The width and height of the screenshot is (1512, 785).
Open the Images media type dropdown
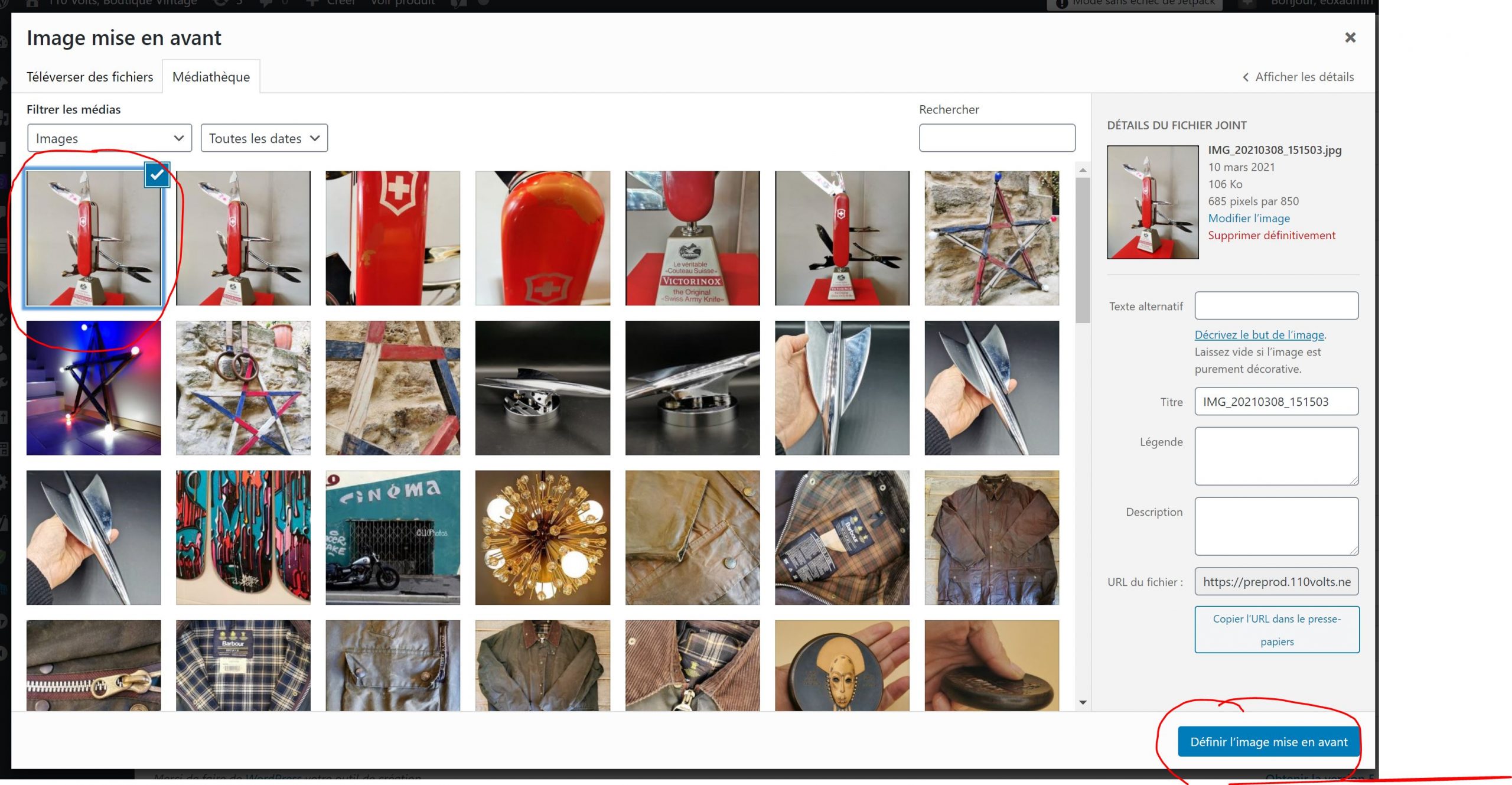pos(109,138)
